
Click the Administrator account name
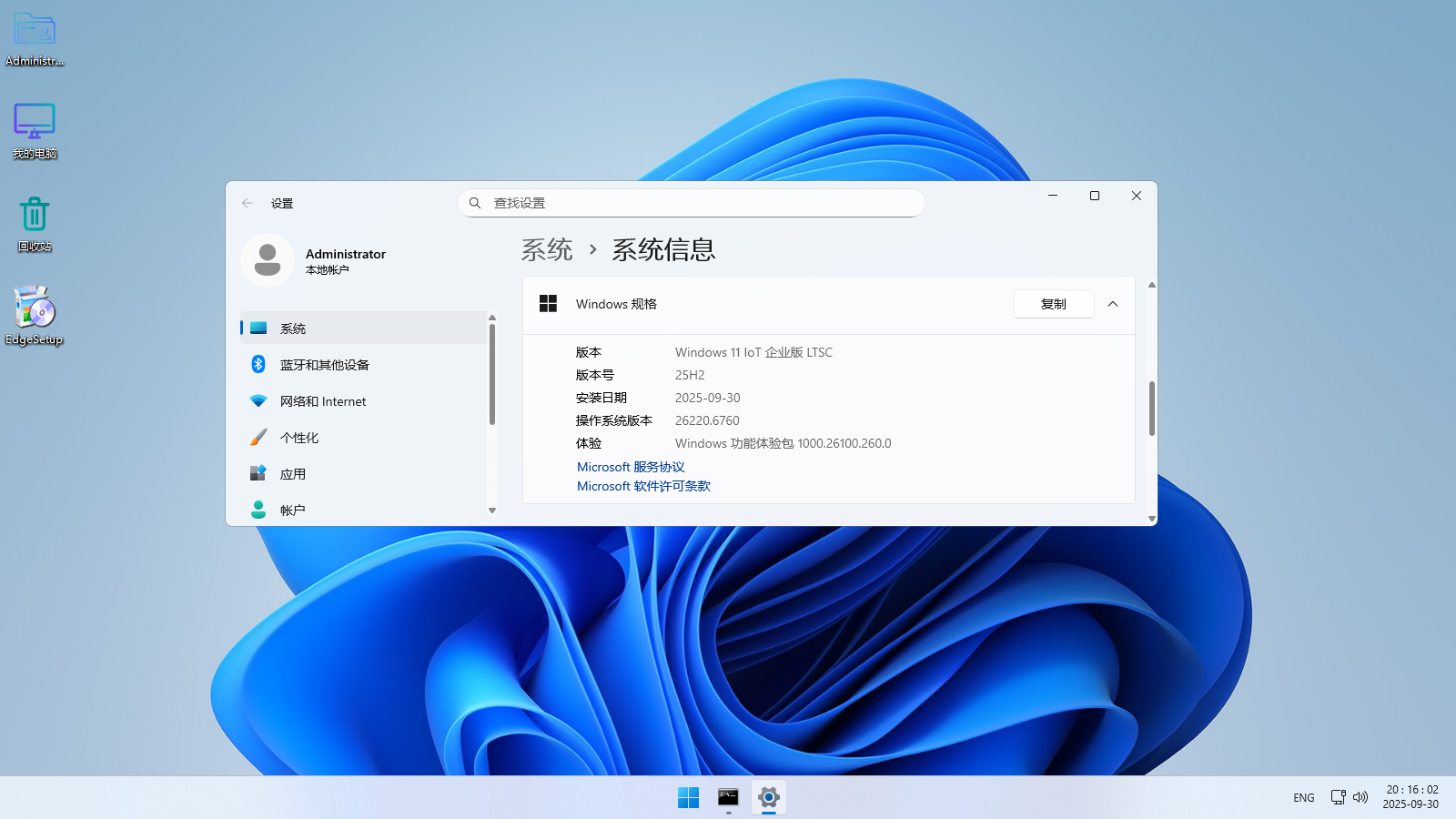[x=346, y=254]
